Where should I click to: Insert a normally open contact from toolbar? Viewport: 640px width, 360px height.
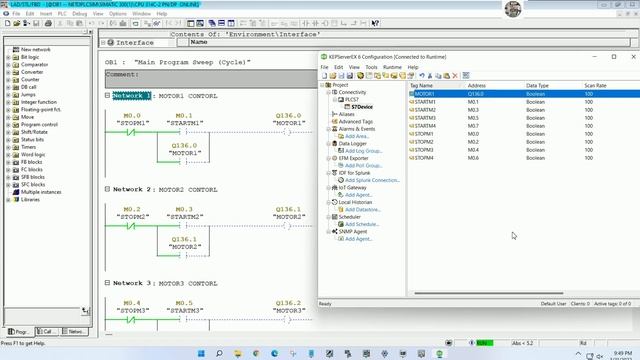click(x=306, y=23)
